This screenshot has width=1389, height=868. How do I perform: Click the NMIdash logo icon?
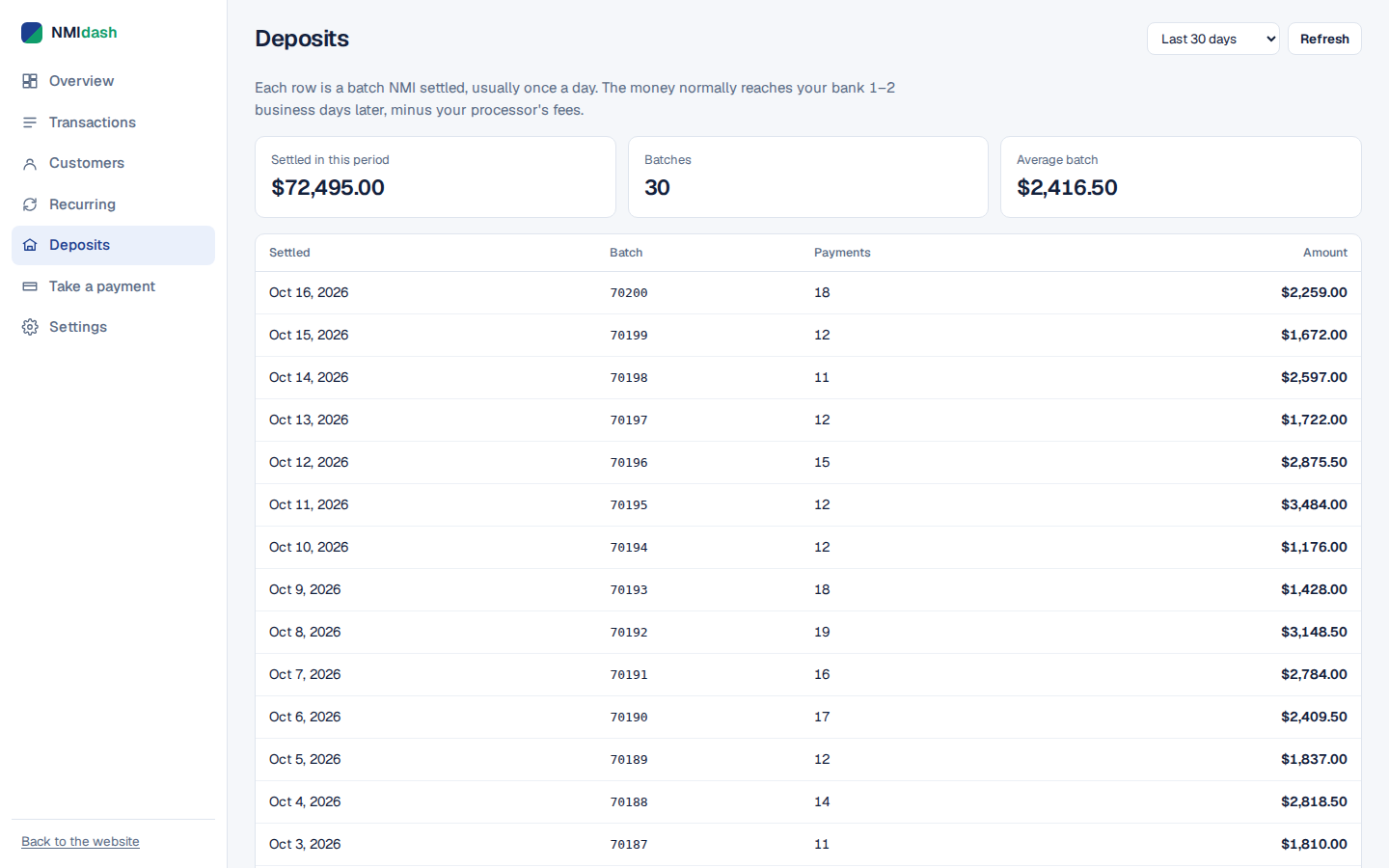pos(32,33)
